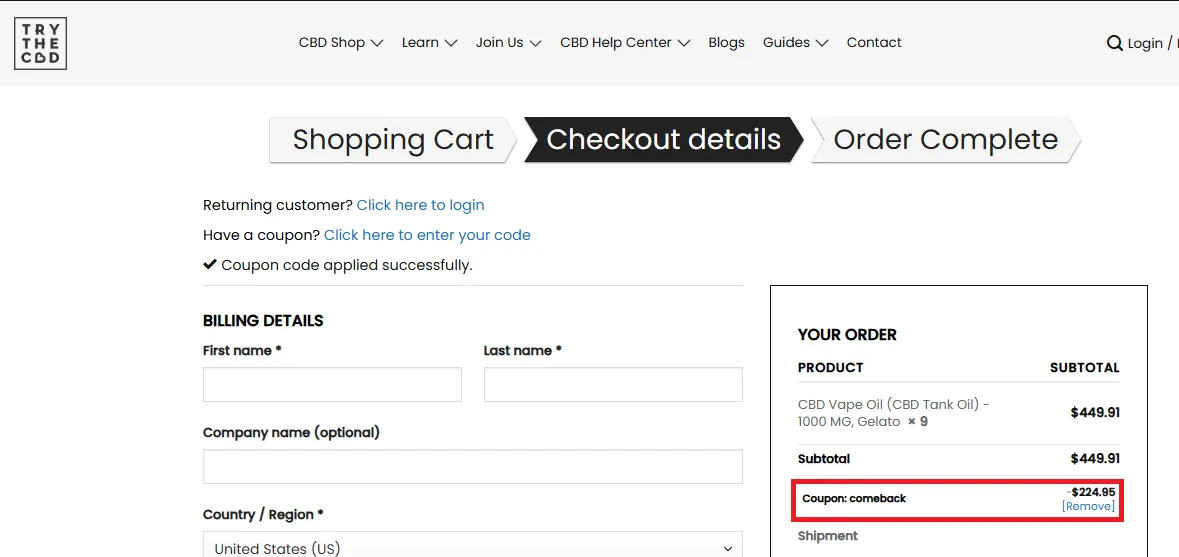1179x557 pixels.
Task: Go to the Blogs page
Action: coord(726,43)
